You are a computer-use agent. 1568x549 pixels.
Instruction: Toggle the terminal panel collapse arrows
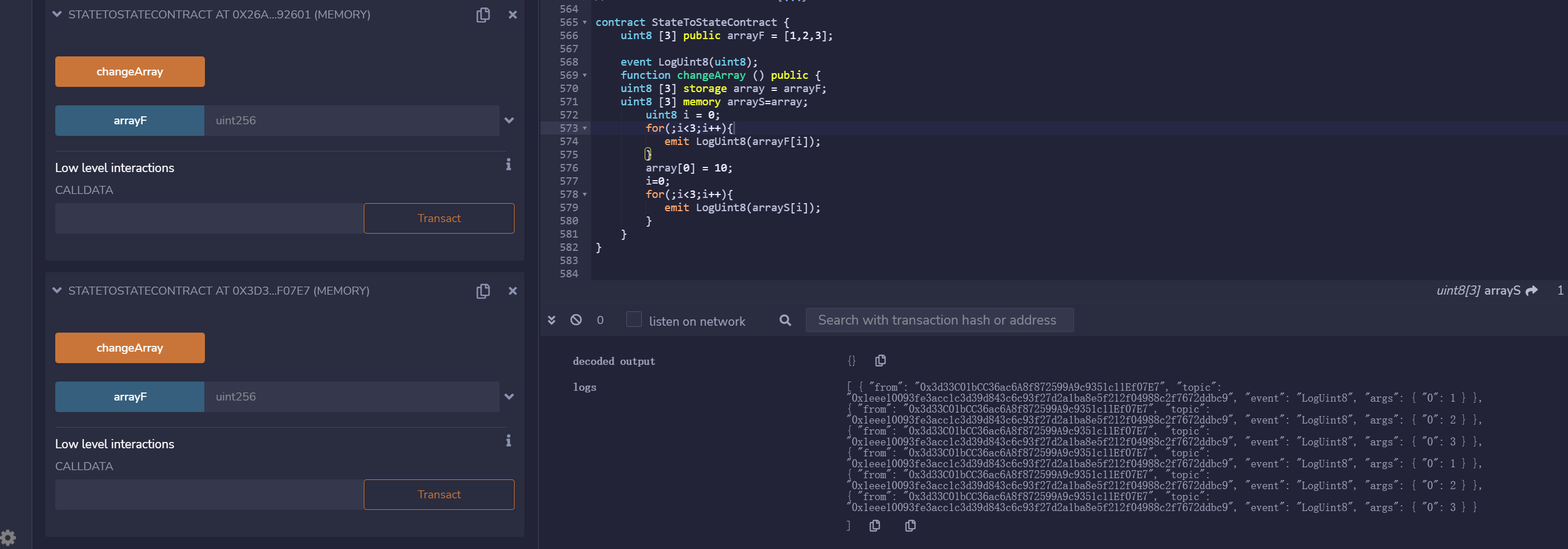(551, 320)
